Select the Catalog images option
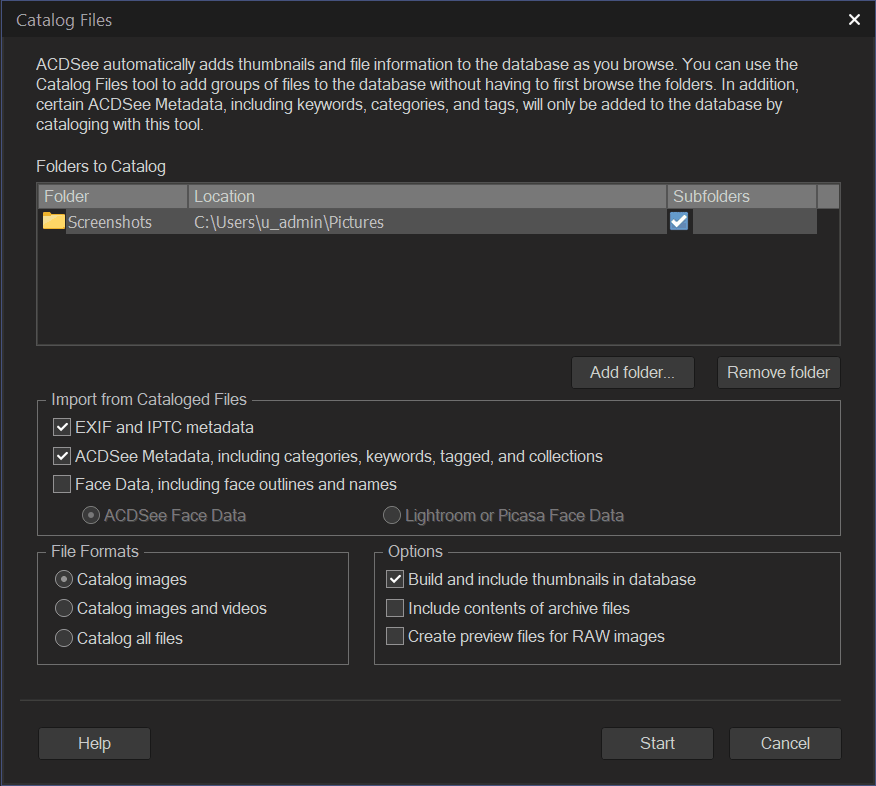This screenshot has height=786, width=876. 64,580
